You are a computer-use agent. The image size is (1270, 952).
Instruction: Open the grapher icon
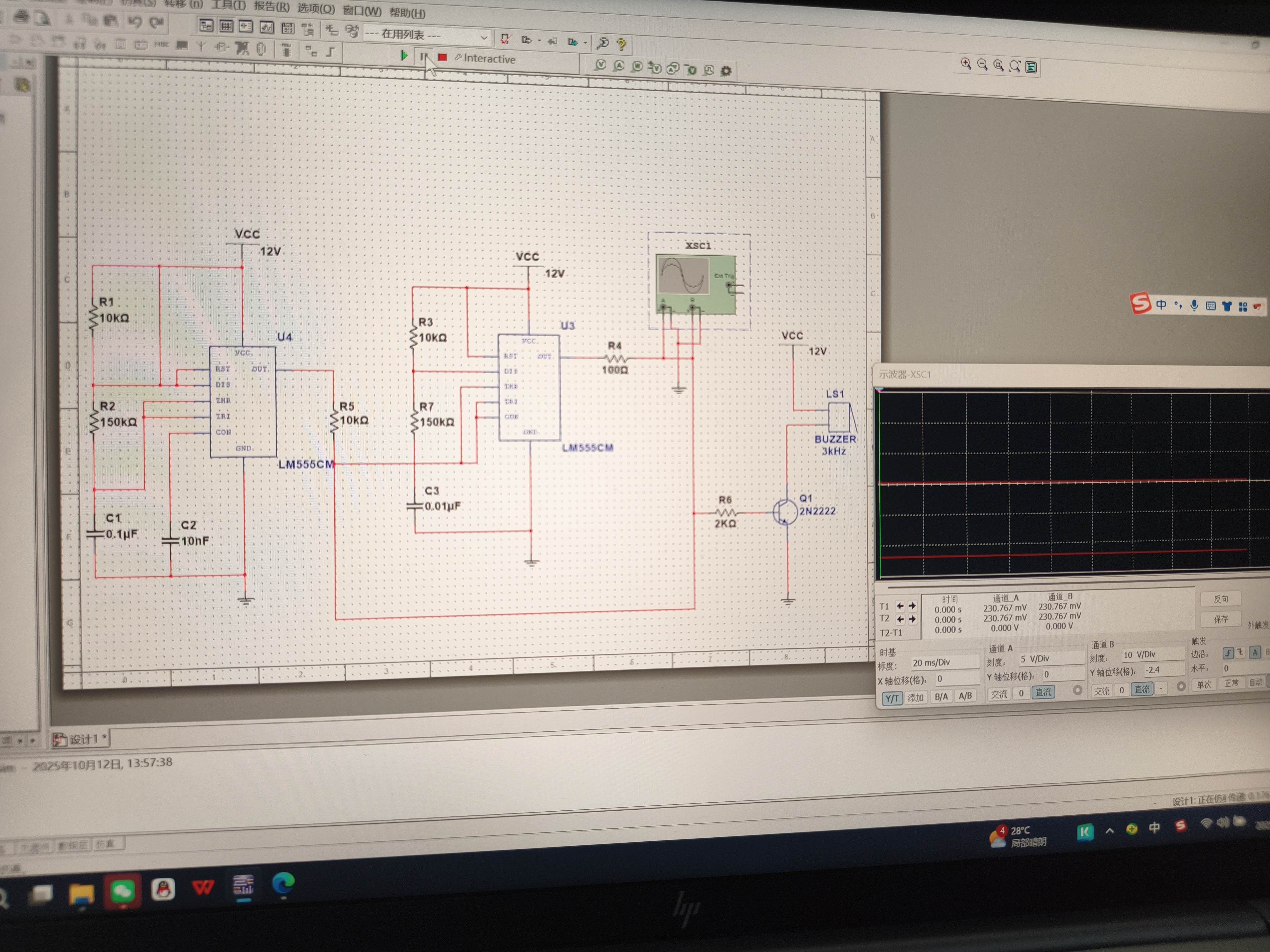266,27
